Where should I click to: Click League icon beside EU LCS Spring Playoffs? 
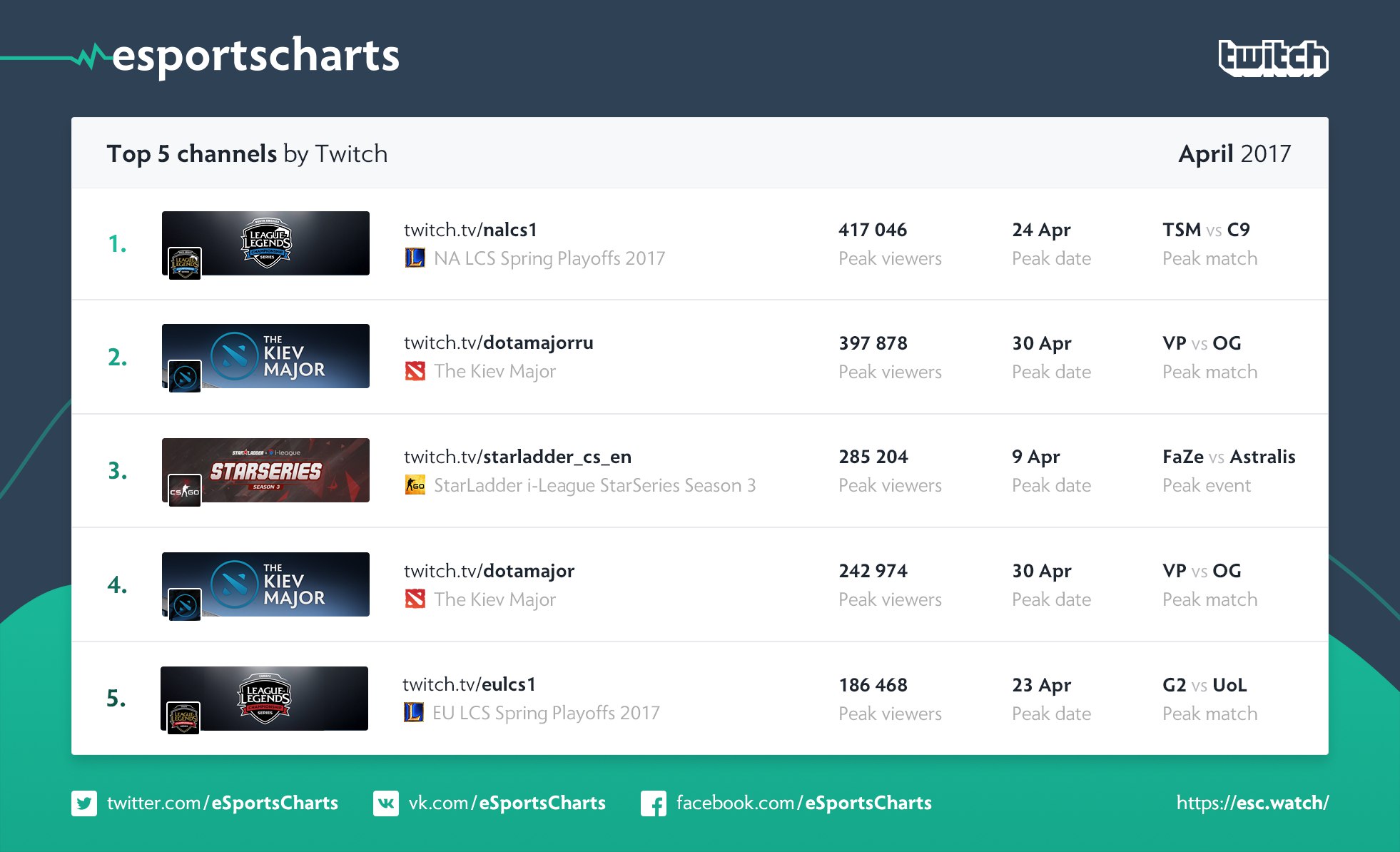coord(413,712)
